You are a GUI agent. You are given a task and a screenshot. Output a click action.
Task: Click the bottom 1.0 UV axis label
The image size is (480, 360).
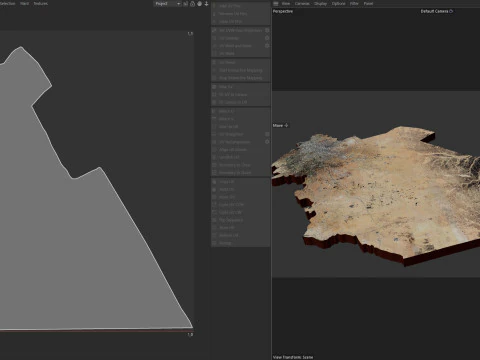pos(190,334)
